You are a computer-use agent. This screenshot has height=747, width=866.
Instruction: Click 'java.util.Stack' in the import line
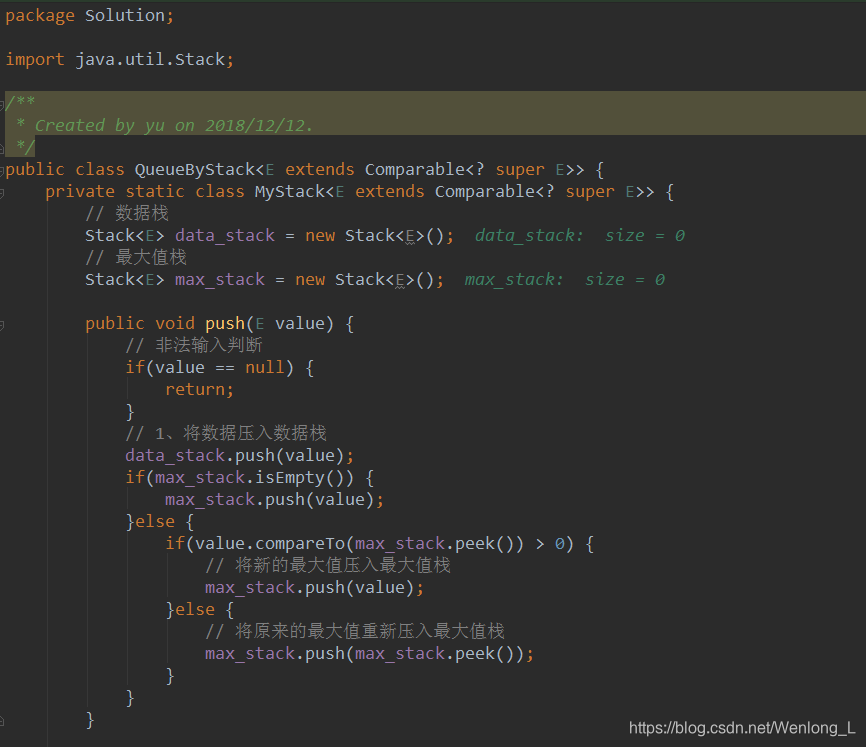pos(150,60)
